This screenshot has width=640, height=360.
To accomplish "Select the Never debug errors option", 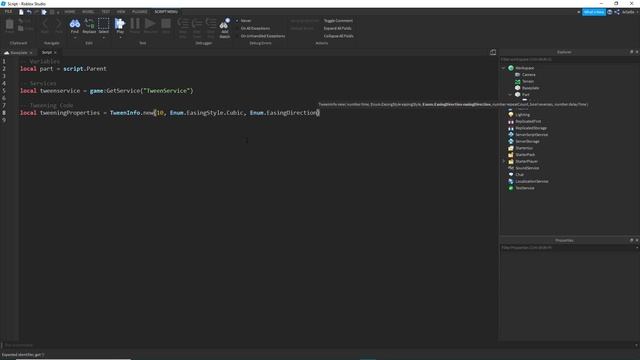I will pos(246,20).
